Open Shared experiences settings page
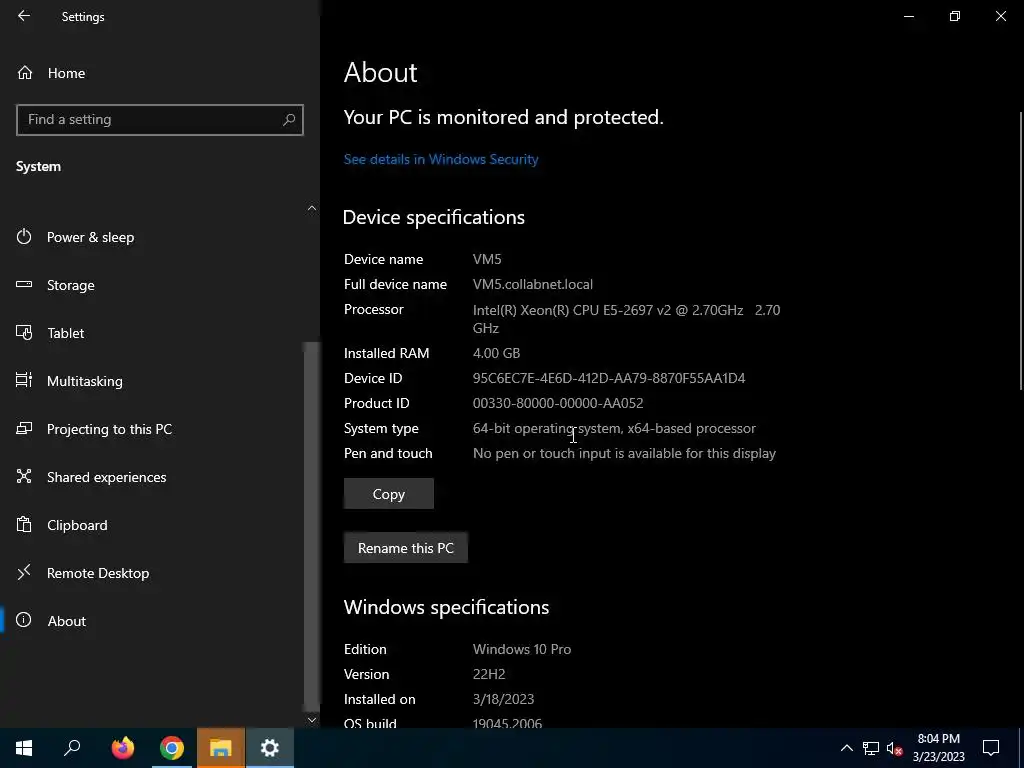Screen dimensions: 1024x768 pos(106,477)
